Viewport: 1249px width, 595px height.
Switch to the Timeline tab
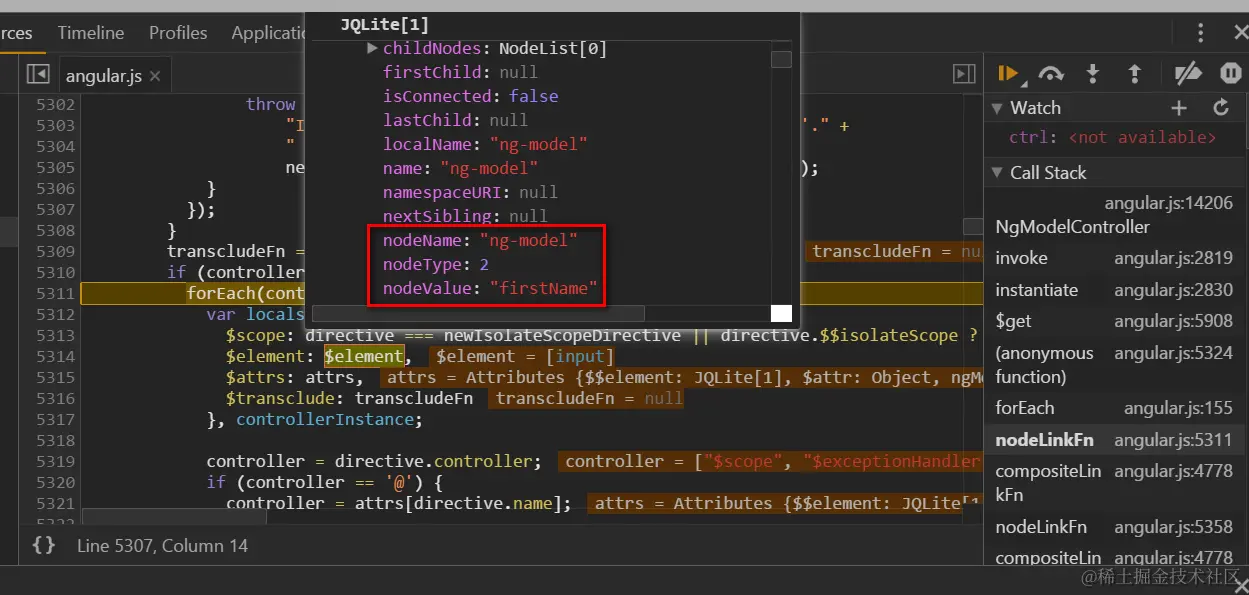[90, 33]
